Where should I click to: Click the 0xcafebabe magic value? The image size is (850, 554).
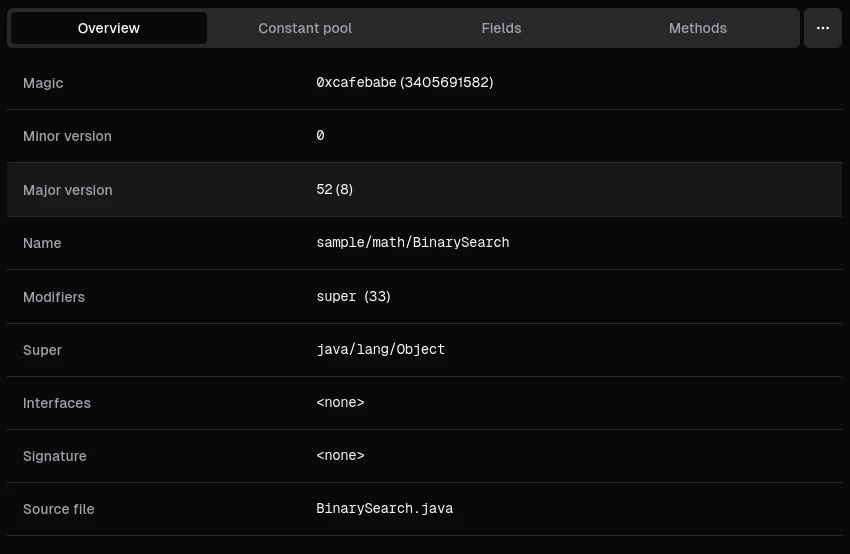tap(404, 83)
